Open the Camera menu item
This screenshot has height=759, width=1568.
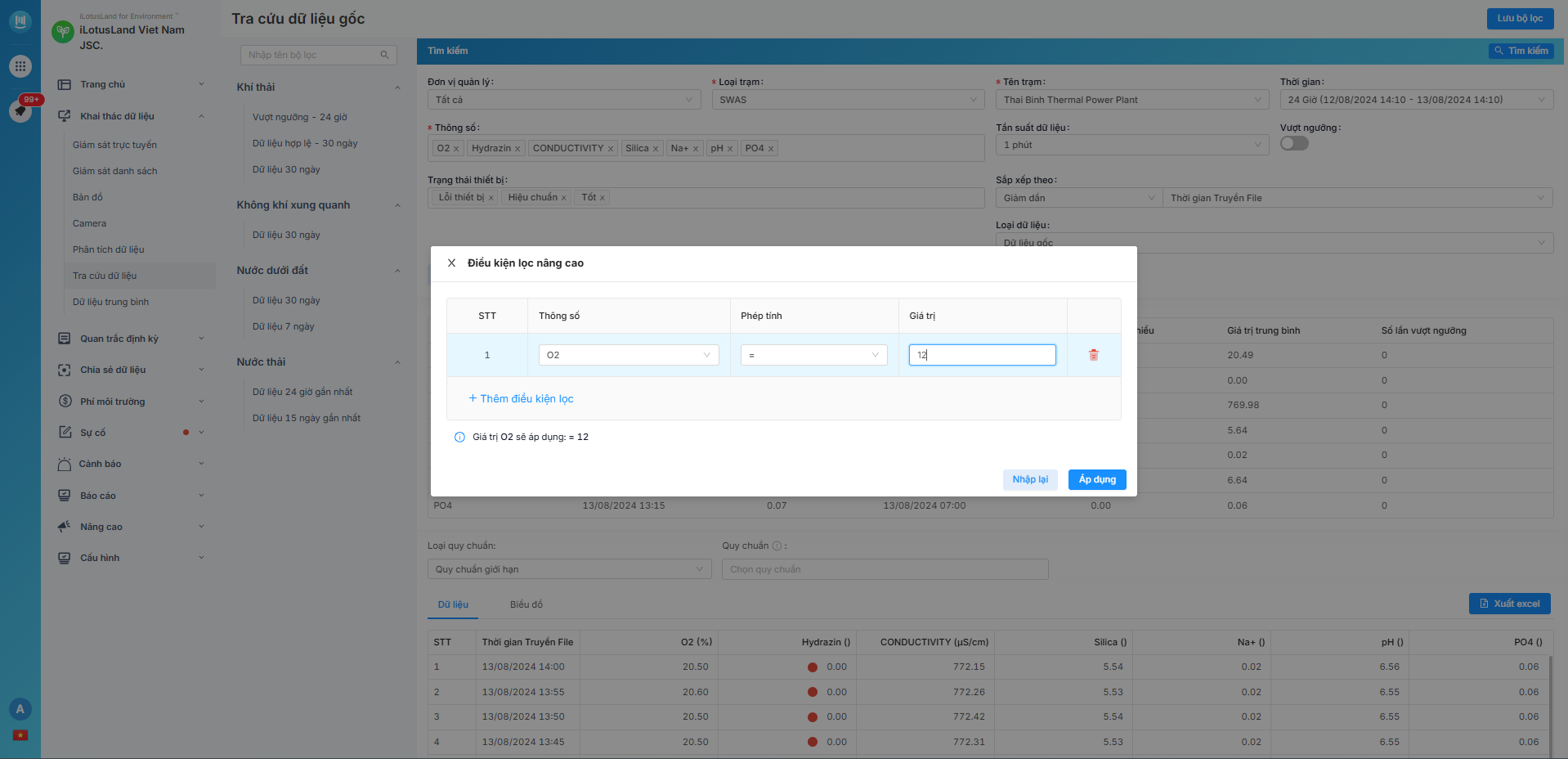[89, 223]
